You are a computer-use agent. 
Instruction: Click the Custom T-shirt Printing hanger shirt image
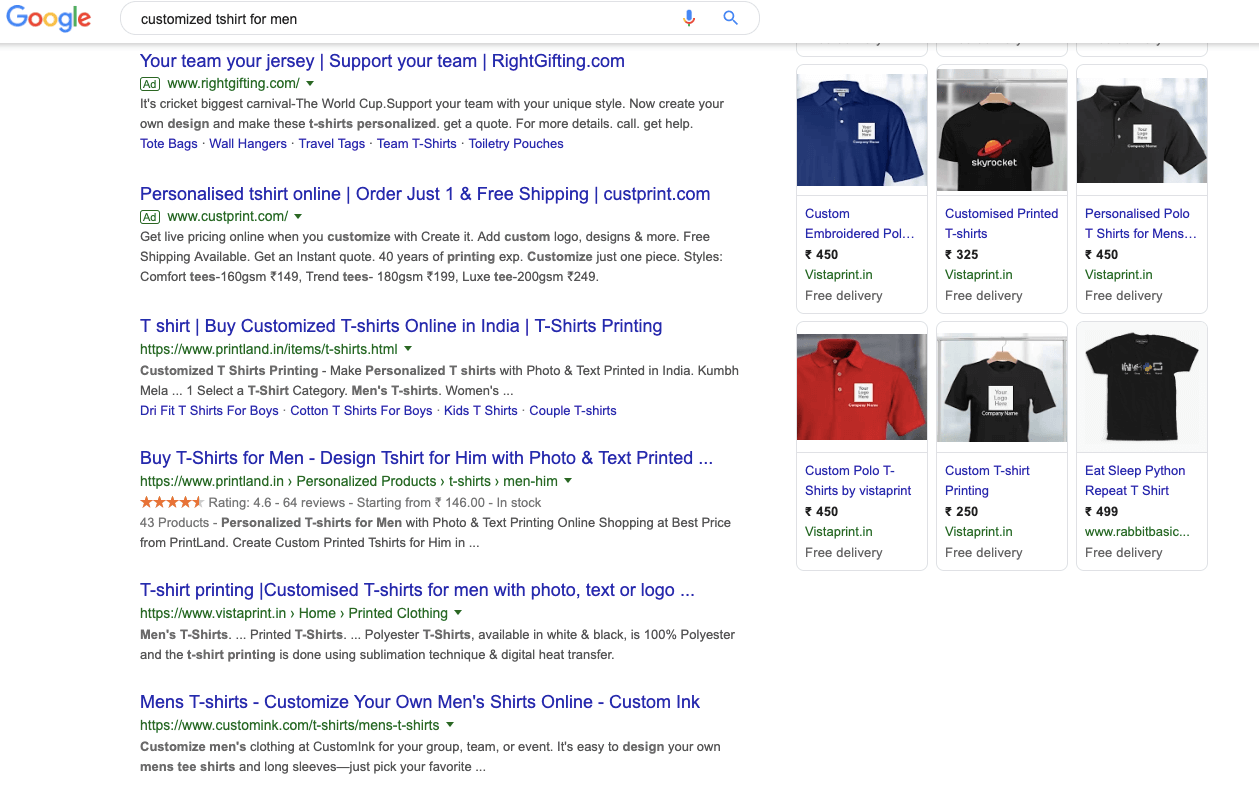click(x=1002, y=388)
